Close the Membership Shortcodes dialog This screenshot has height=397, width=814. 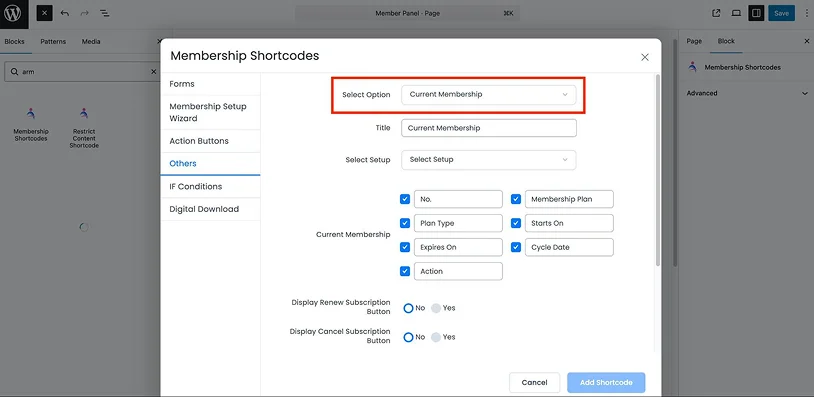pyautogui.click(x=645, y=57)
